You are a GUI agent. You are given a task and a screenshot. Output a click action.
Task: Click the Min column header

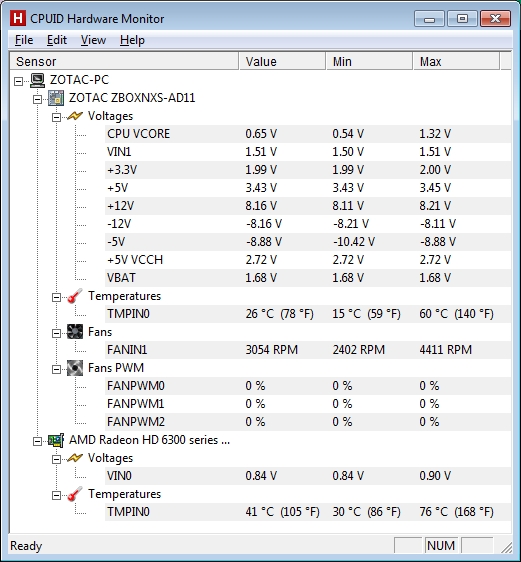(369, 61)
